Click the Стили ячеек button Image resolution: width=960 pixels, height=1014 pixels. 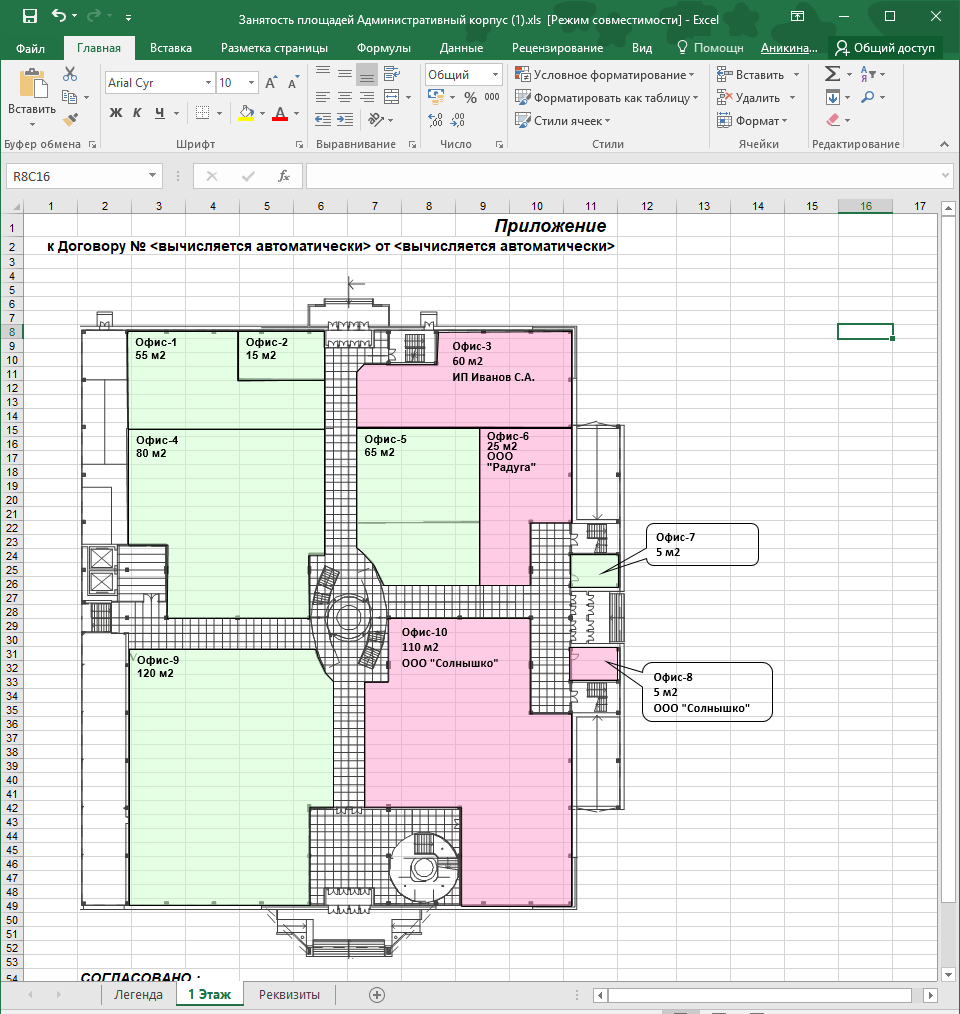click(x=565, y=120)
